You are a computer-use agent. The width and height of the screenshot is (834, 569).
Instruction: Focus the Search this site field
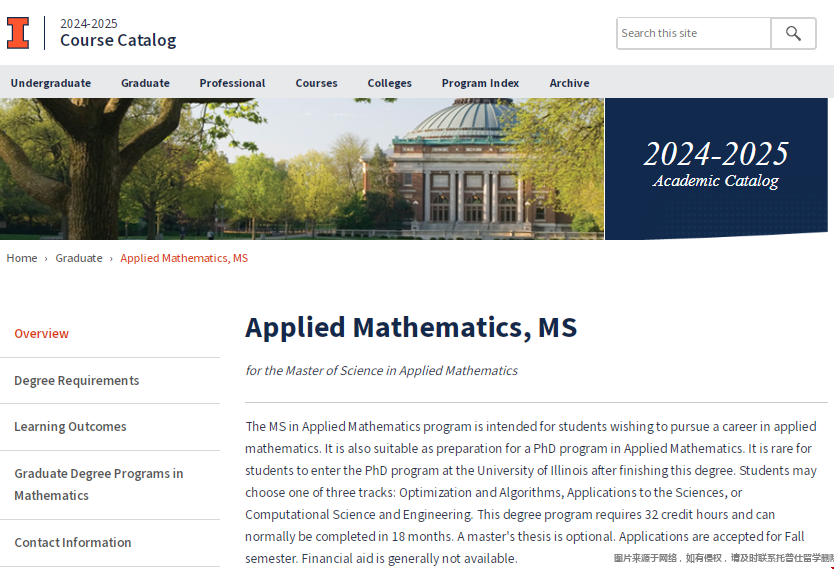click(694, 34)
